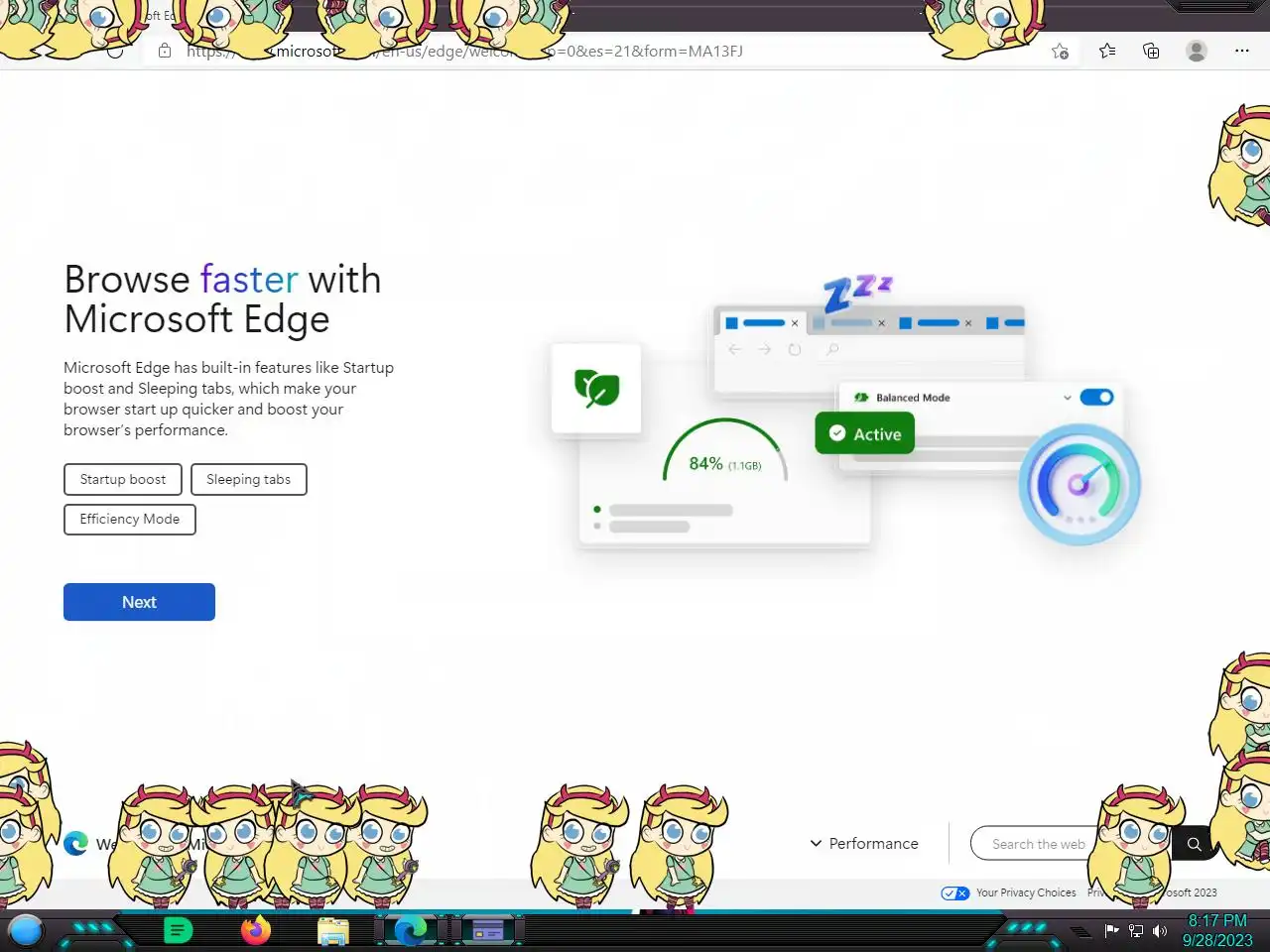Click the privacy choices check-x icon
Image resolution: width=1270 pixels, height=952 pixels.
955,892
